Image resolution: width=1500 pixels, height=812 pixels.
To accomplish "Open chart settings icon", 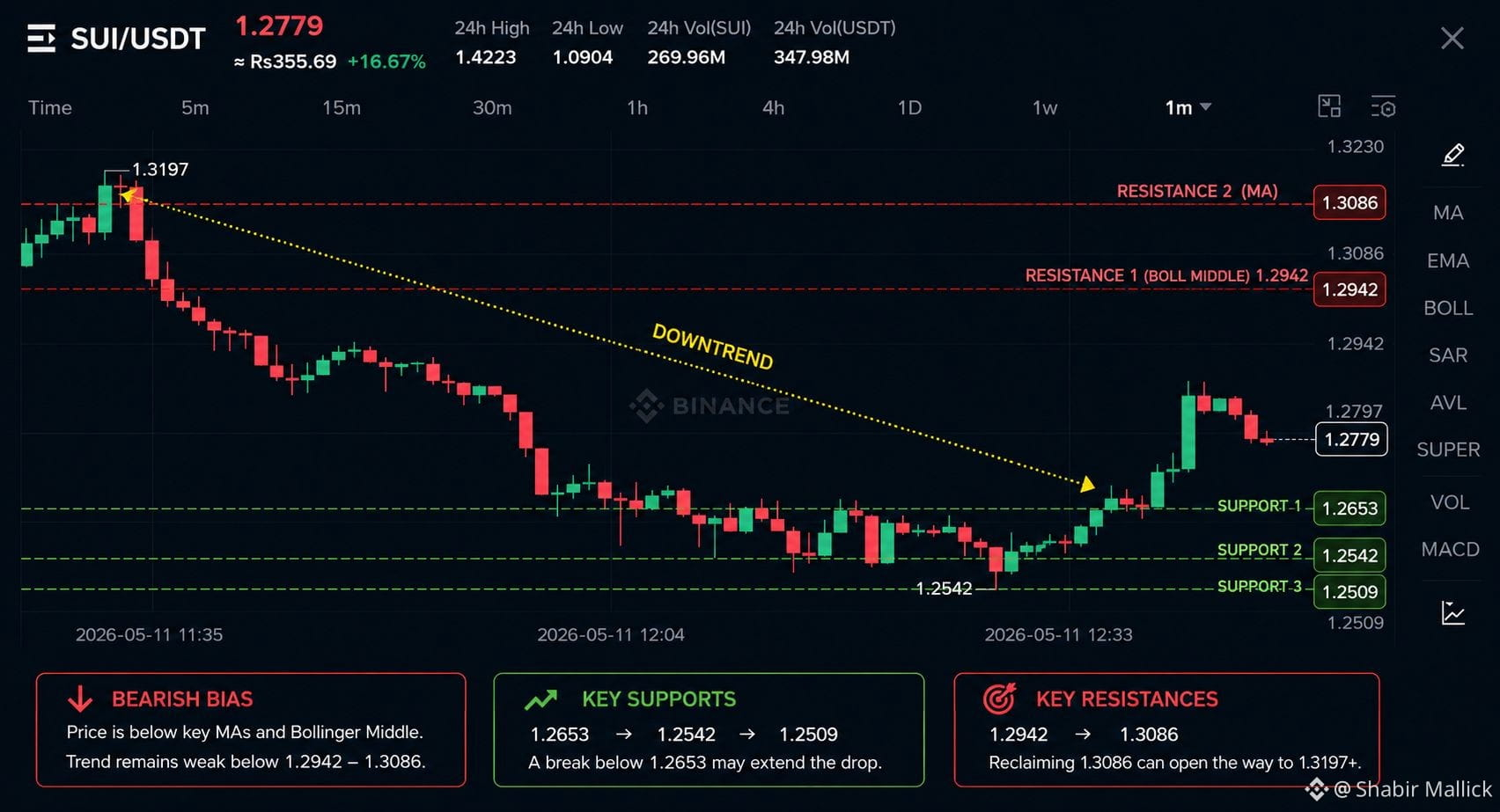I will click(1383, 106).
